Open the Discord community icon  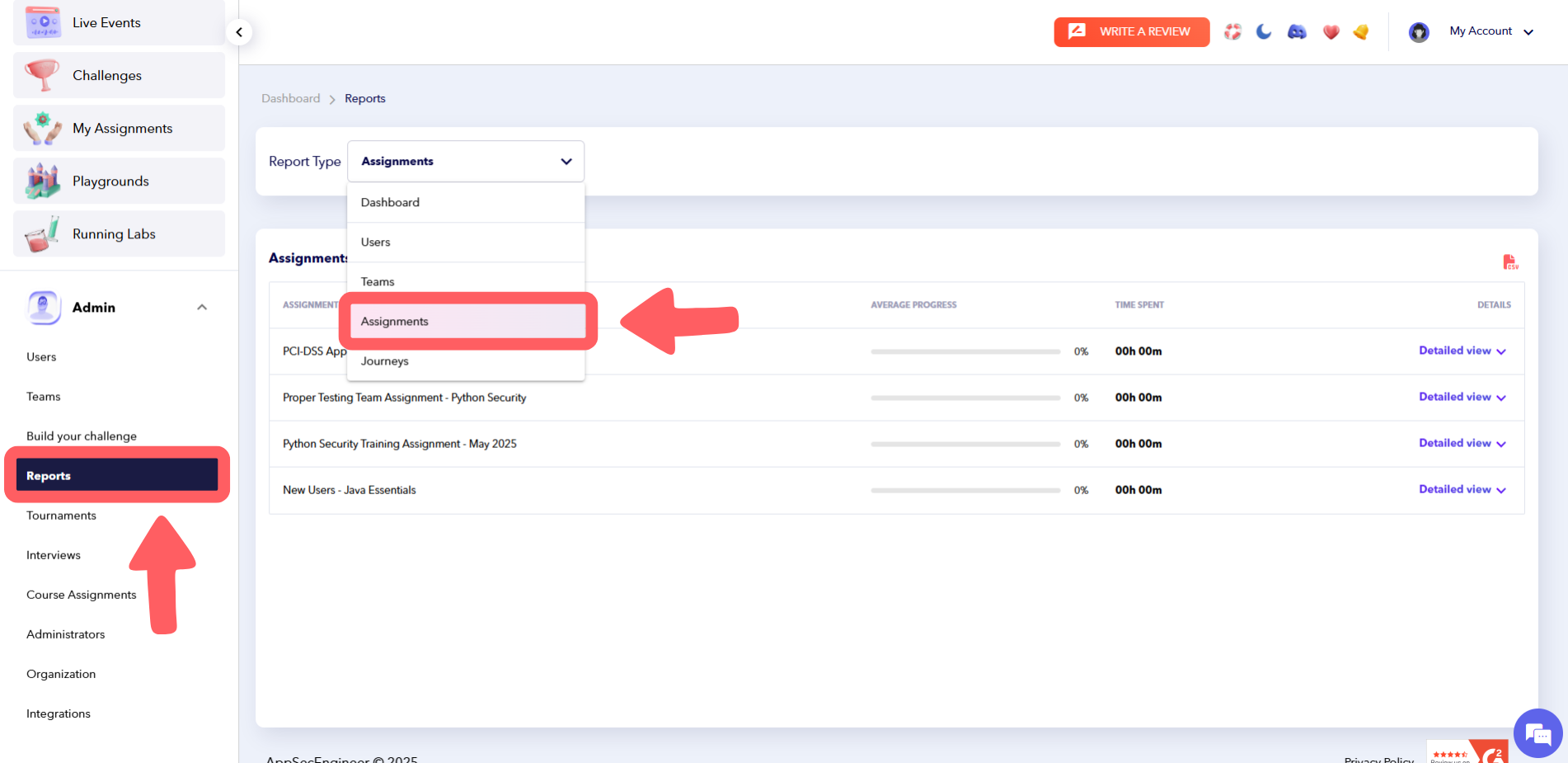[1297, 32]
